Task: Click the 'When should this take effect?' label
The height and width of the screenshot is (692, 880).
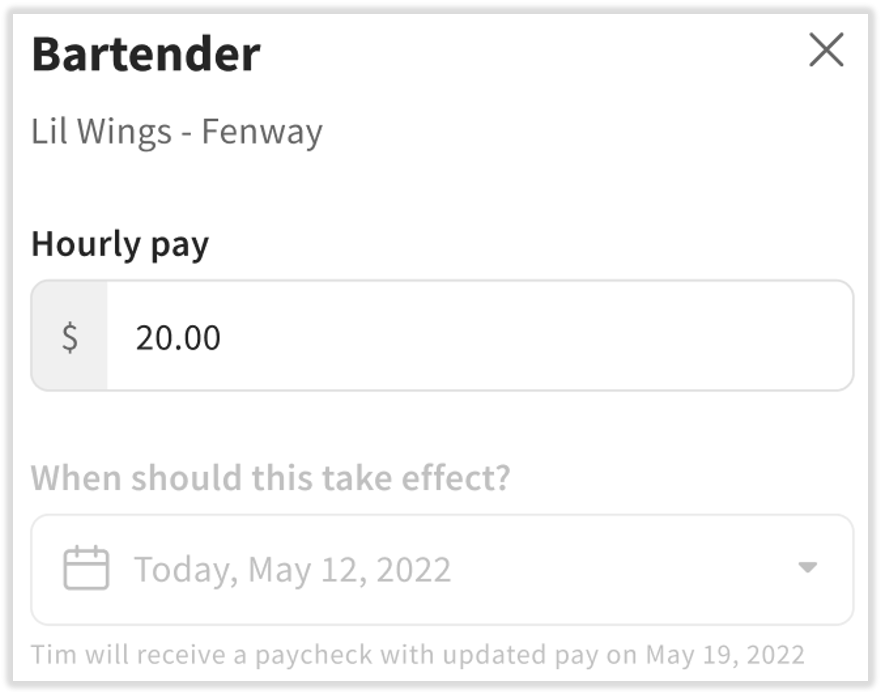Action: (x=269, y=478)
